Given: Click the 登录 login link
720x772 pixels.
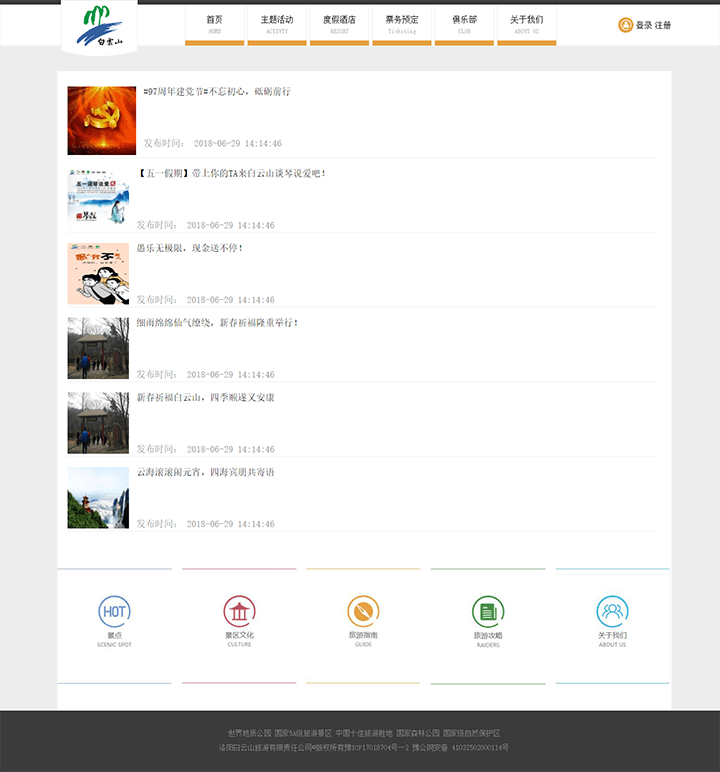Looking at the screenshot, I should (644, 25).
